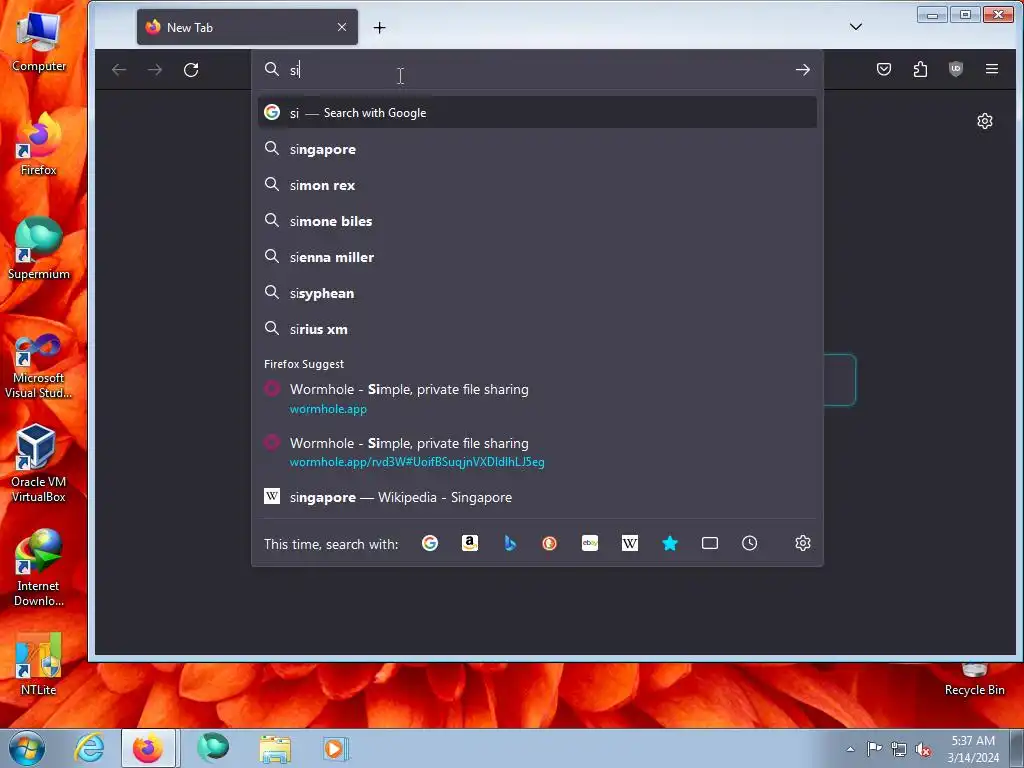
Task: Open Windows Media Player from taskbar
Action: [x=336, y=748]
